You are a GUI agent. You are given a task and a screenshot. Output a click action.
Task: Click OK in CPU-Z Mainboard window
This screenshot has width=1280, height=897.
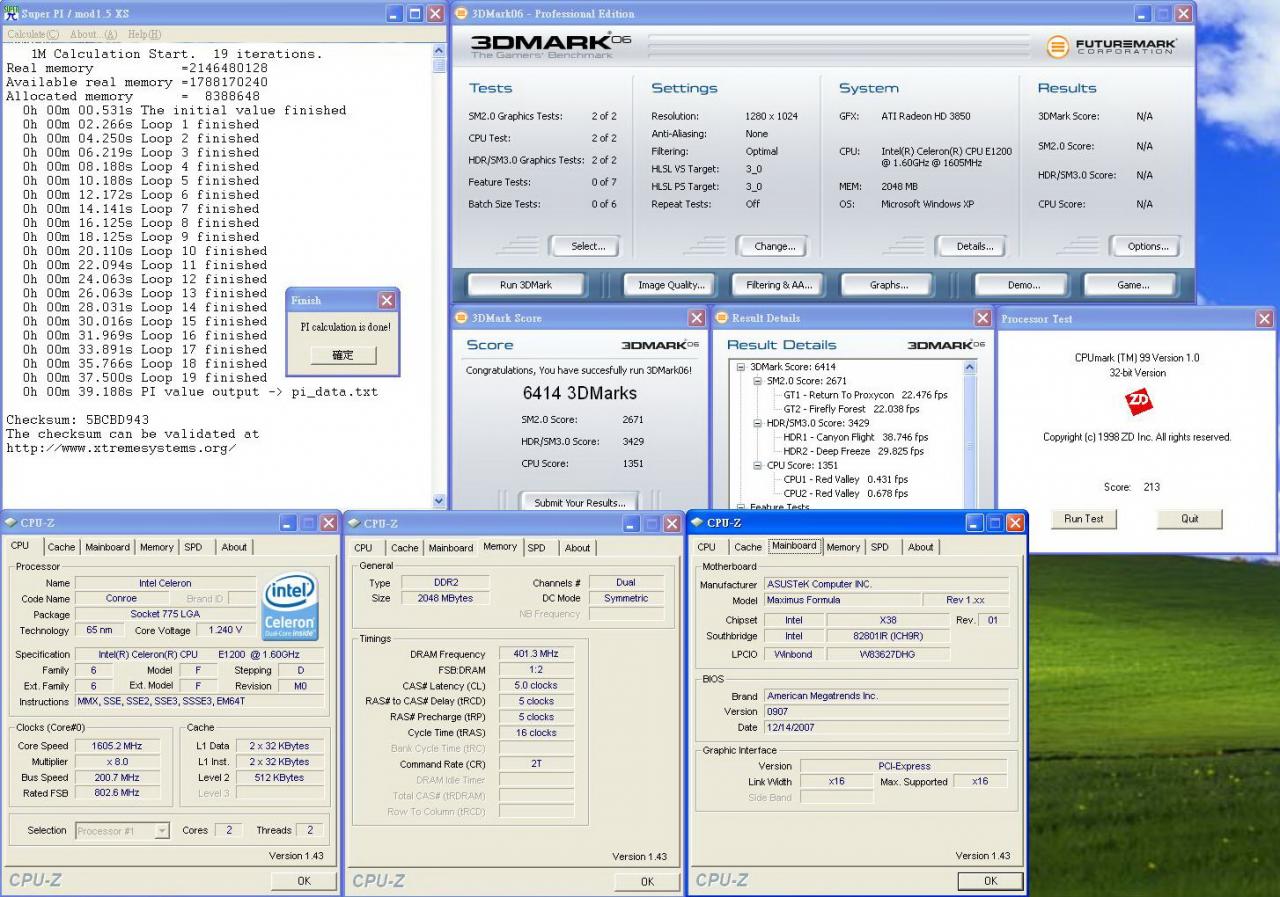990,880
